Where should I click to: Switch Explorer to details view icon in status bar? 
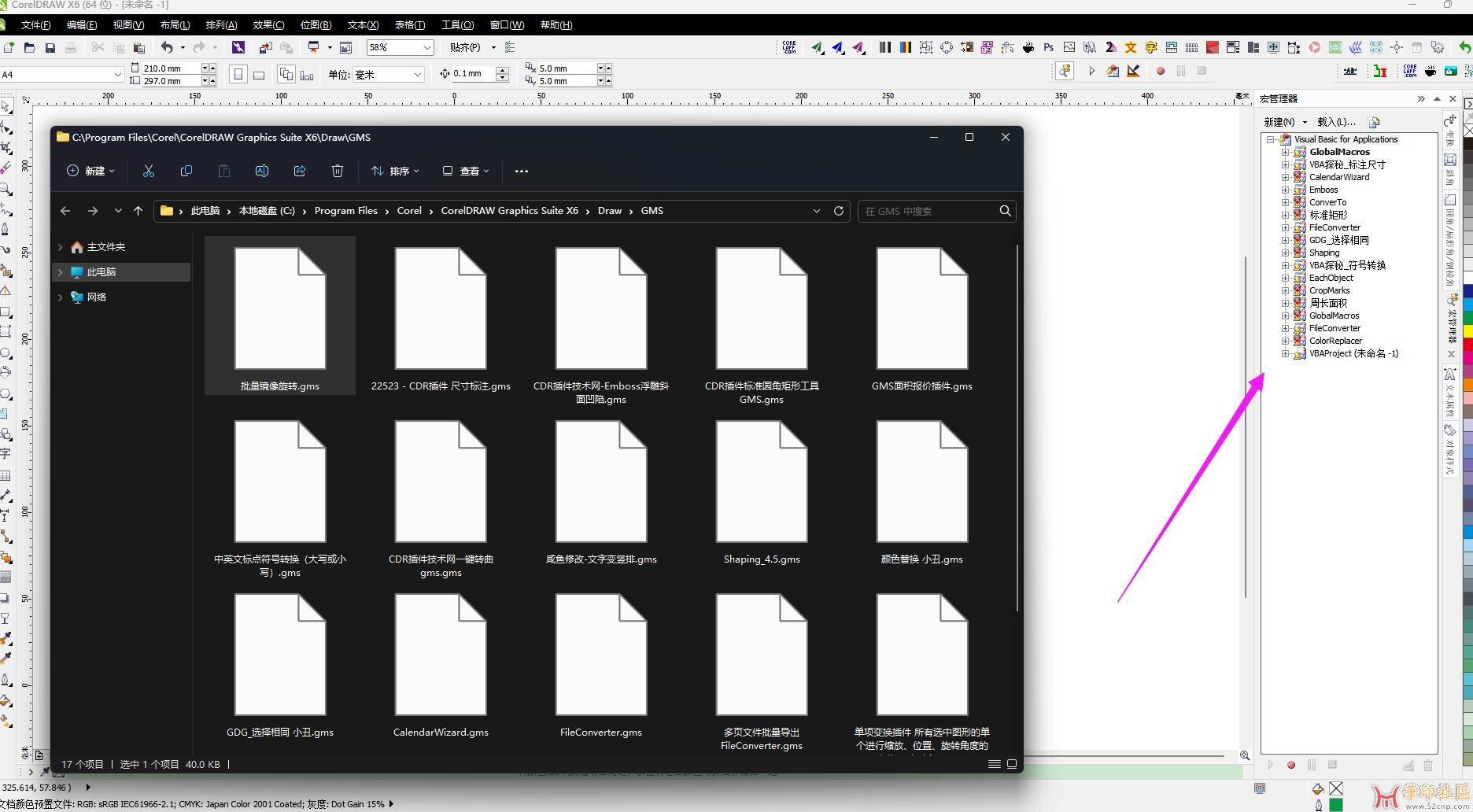coord(995,764)
